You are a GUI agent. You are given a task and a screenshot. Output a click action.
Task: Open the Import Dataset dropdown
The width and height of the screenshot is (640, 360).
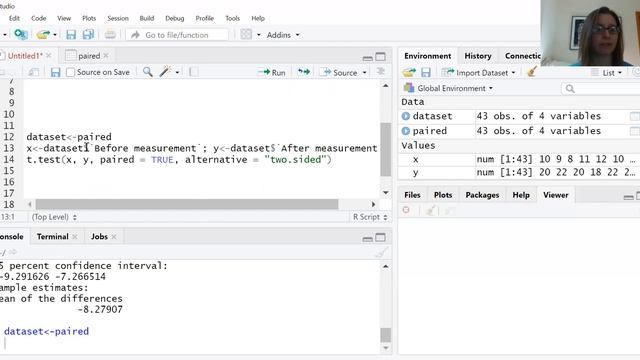coord(479,73)
